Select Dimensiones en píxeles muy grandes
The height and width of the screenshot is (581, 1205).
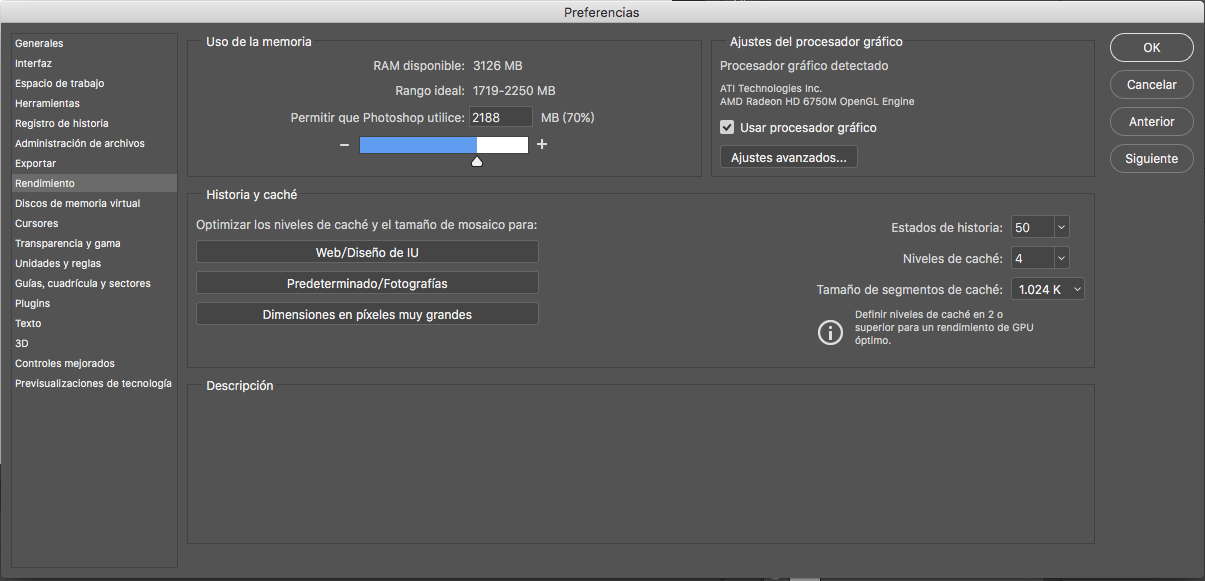pyautogui.click(x=367, y=314)
